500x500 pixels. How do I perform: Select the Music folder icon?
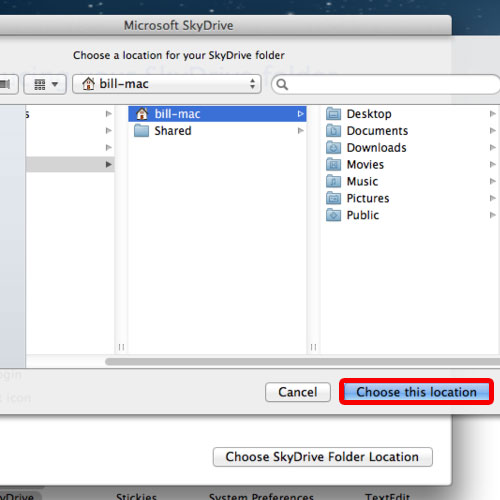click(x=333, y=181)
